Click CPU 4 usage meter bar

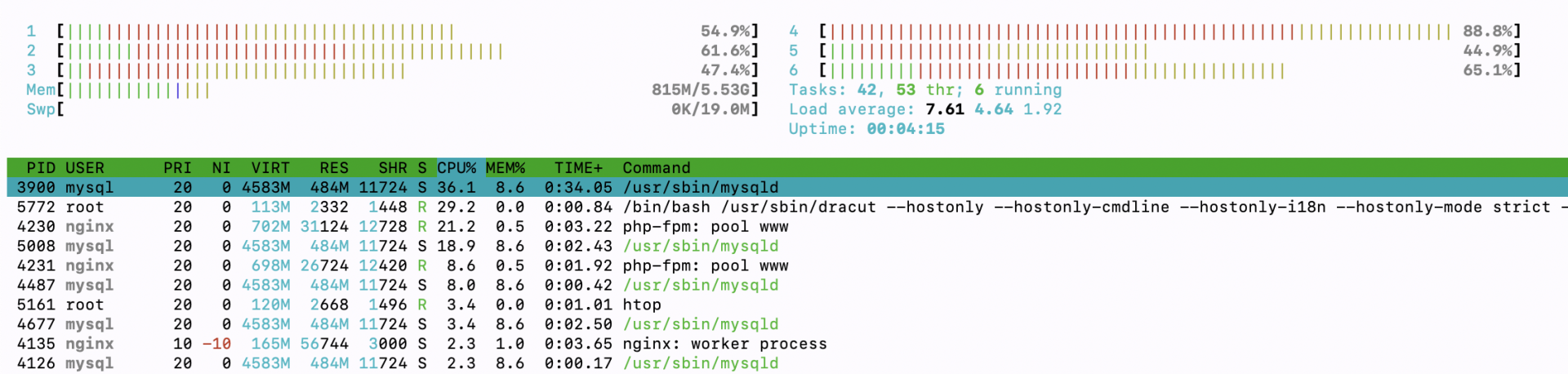pos(1170,31)
